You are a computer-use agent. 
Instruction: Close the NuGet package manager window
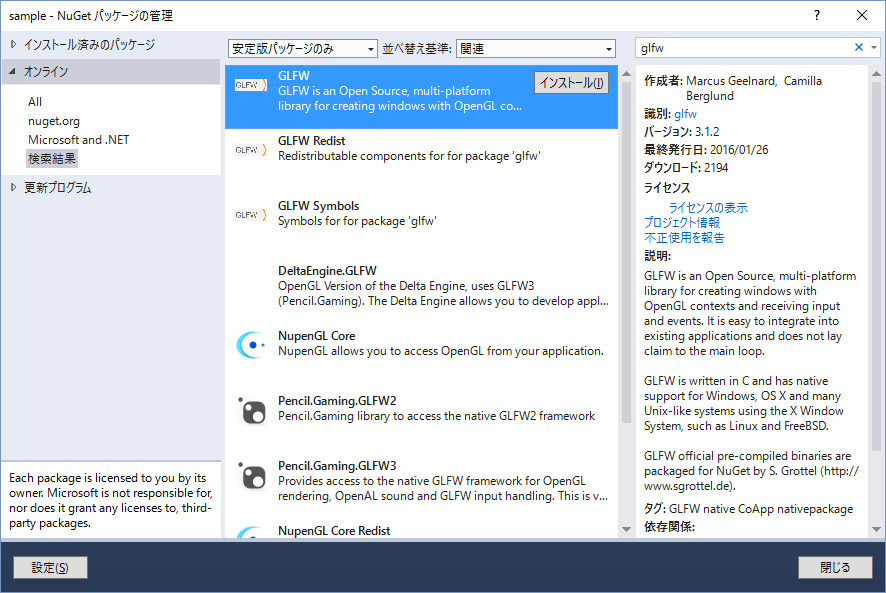(x=862, y=15)
